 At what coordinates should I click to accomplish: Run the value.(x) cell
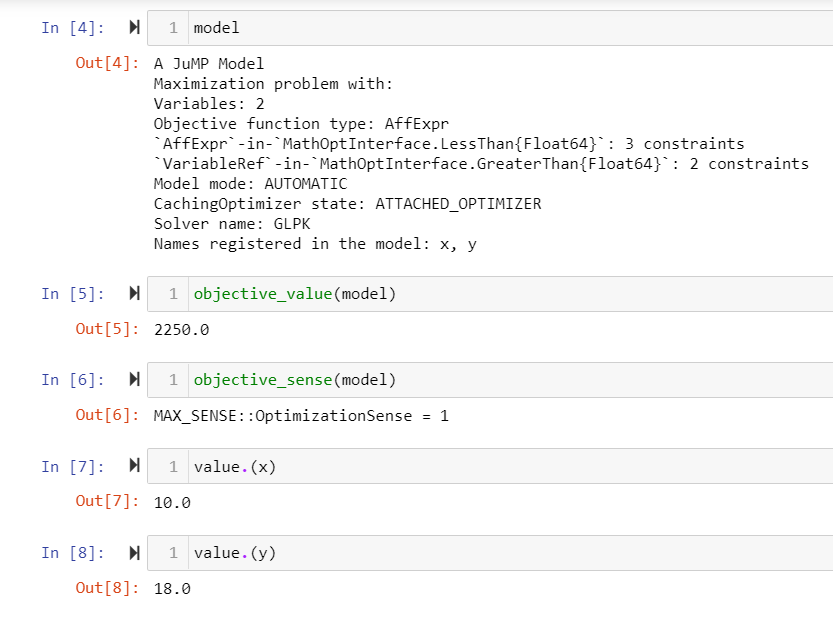coord(135,467)
